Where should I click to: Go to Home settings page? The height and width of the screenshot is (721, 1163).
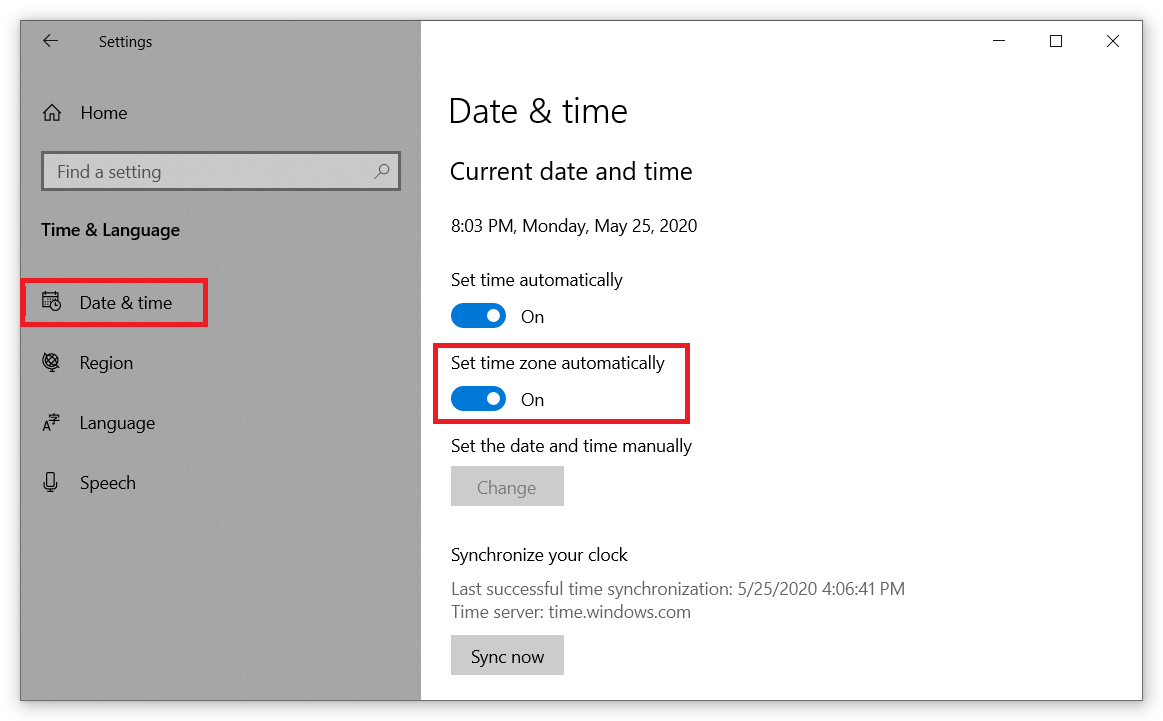[x=104, y=113]
